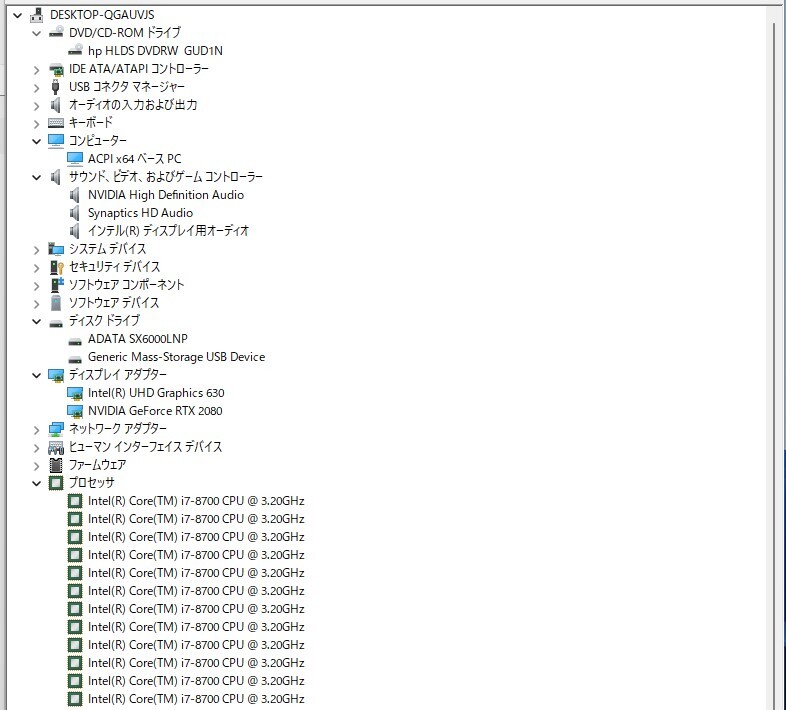786x710 pixels.
Task: Select インテル(R) ディスプレイ用オーディオ device
Action: 168,231
